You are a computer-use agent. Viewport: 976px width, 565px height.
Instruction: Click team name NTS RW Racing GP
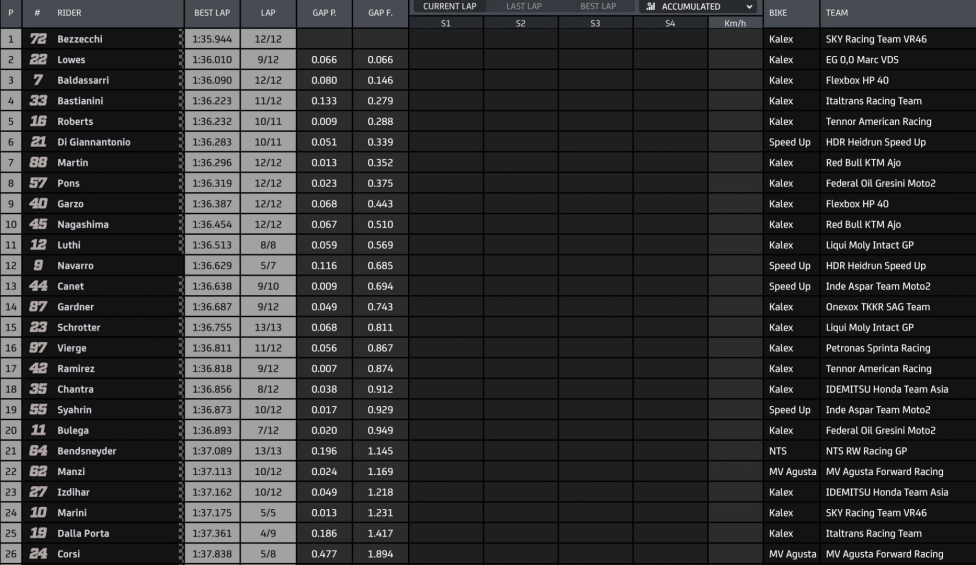pos(866,451)
